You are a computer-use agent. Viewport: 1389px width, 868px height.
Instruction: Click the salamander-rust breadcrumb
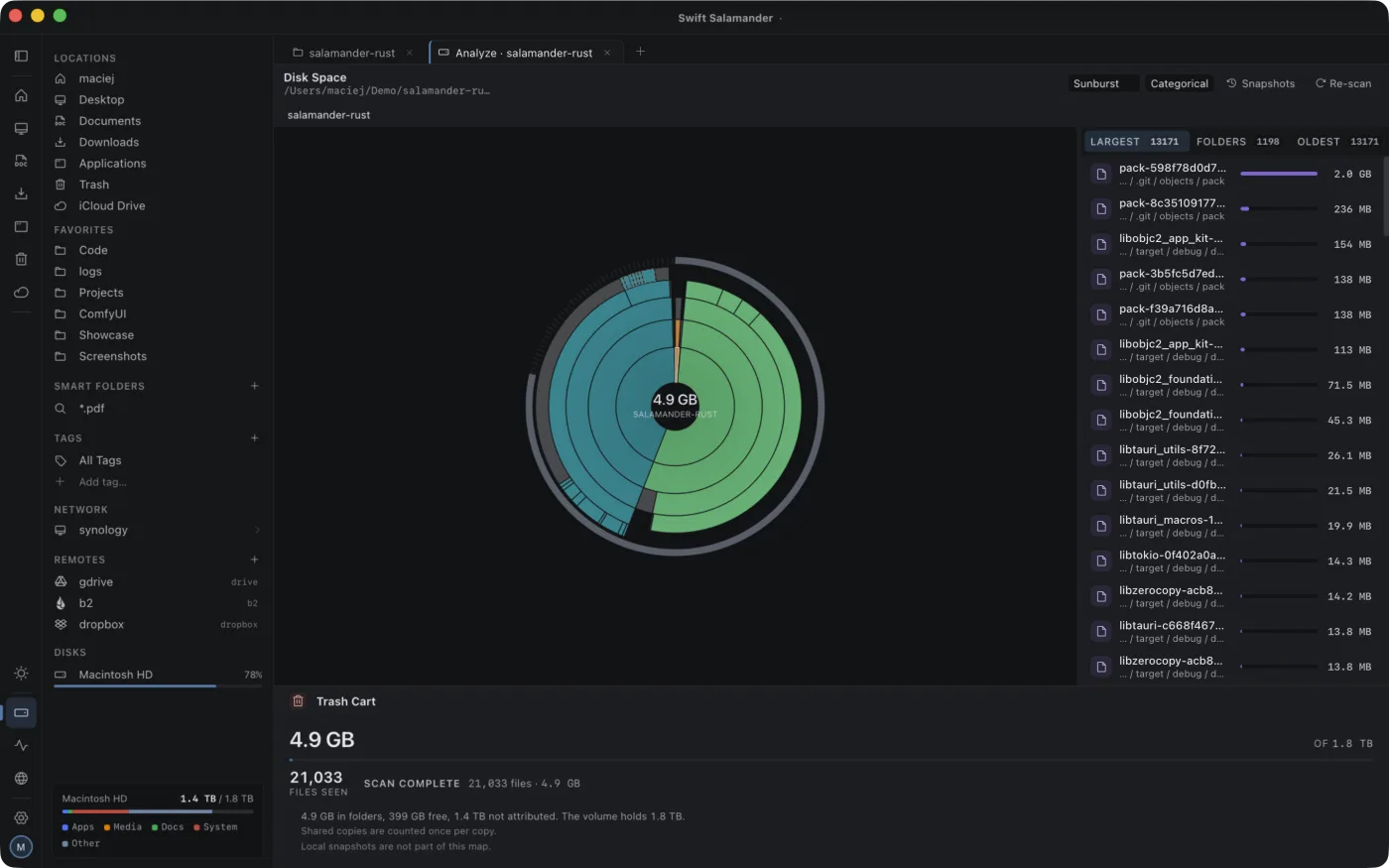coord(328,115)
